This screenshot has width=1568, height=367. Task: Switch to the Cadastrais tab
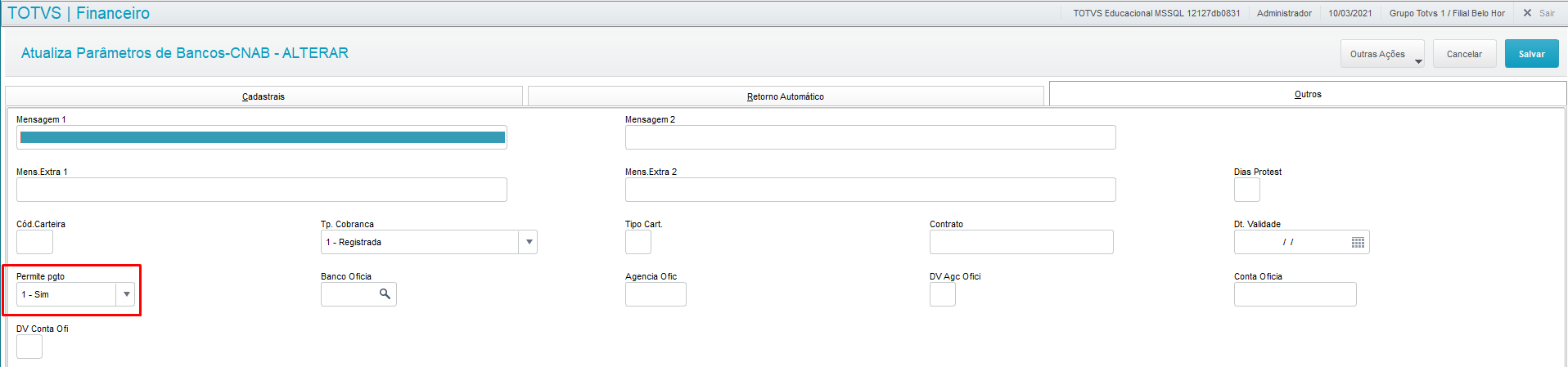tap(264, 96)
